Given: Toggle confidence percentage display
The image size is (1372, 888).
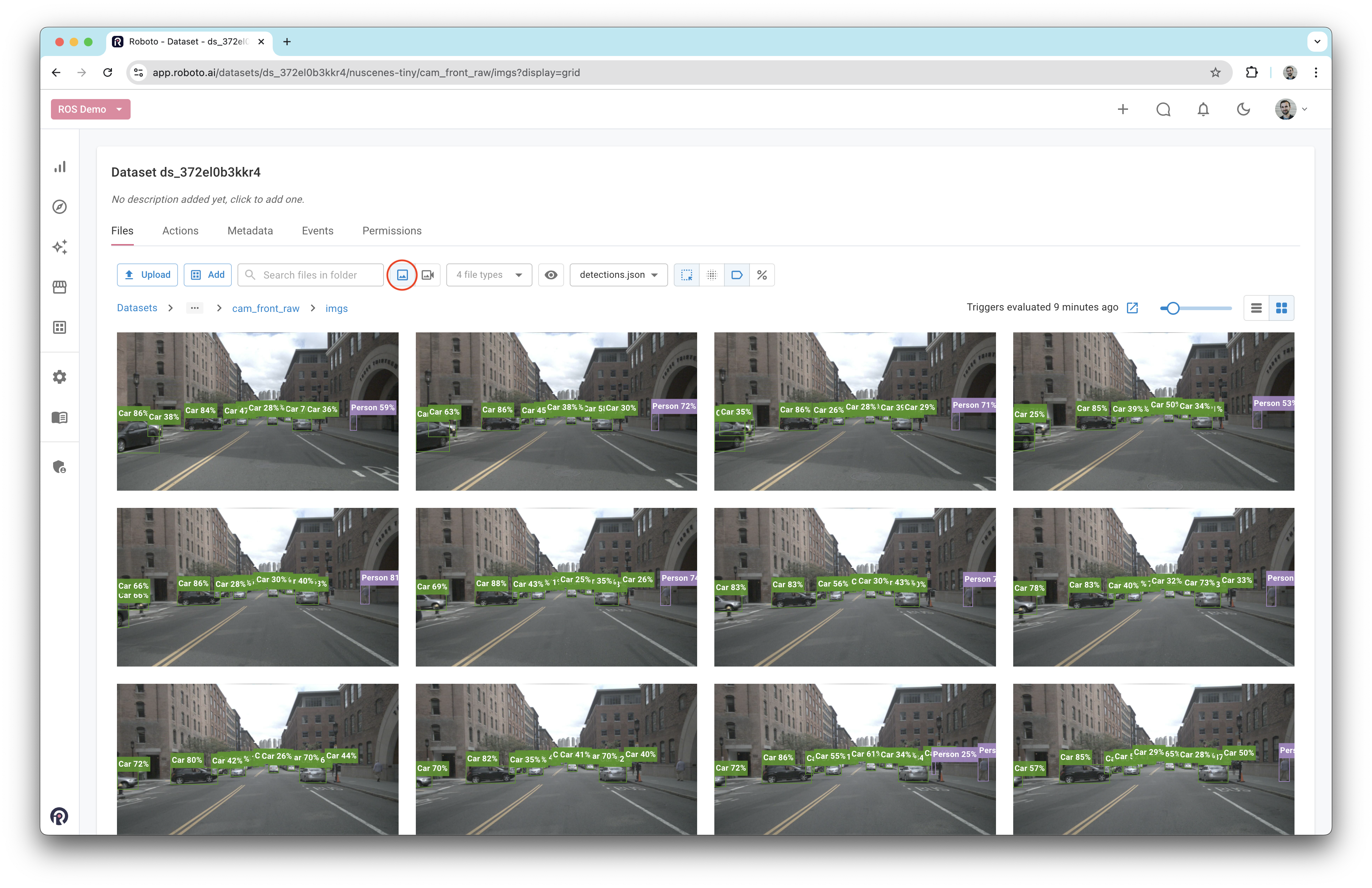Looking at the screenshot, I should click(x=762, y=275).
